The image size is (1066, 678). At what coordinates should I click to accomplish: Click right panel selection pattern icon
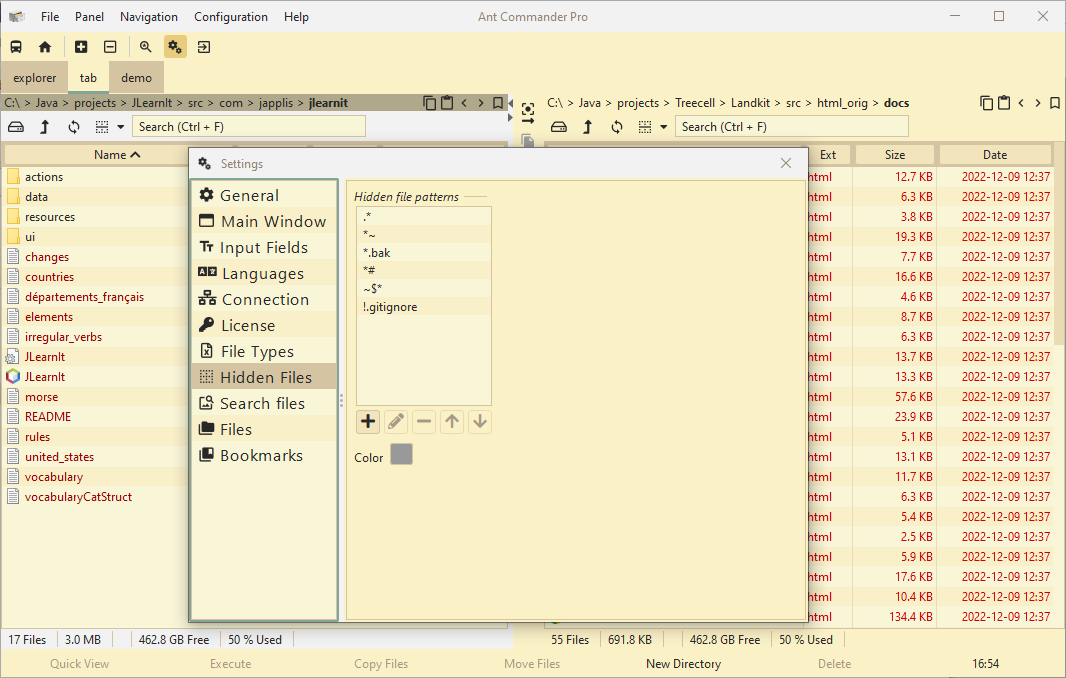[x=645, y=126]
